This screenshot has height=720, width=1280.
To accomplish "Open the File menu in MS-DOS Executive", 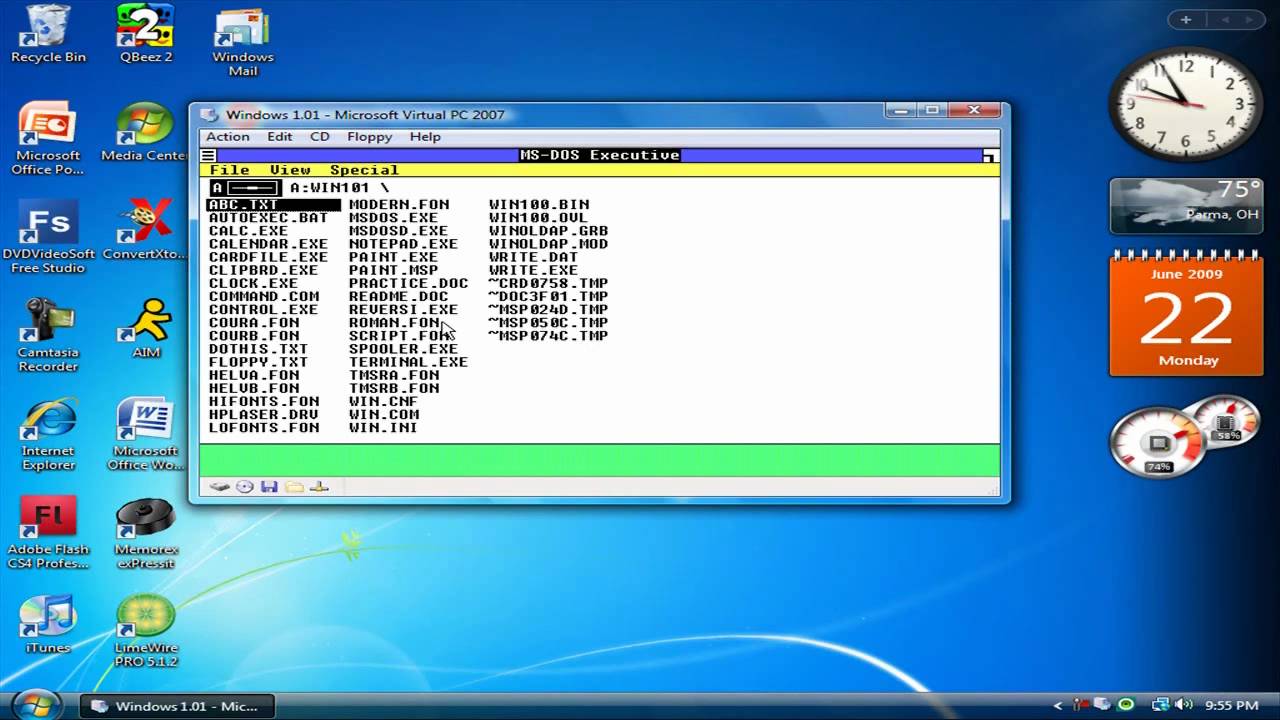I will (230, 170).
